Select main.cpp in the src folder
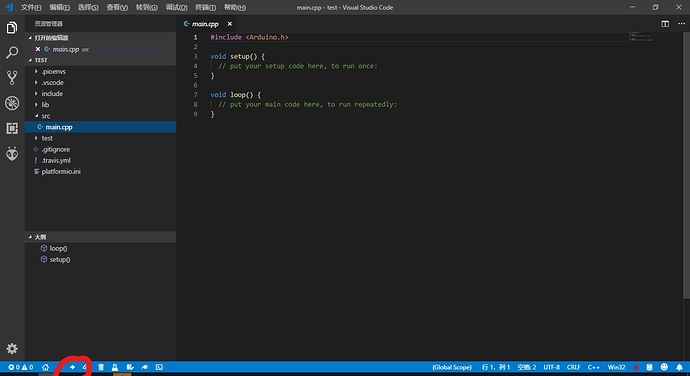The image size is (690, 376). pos(100,127)
